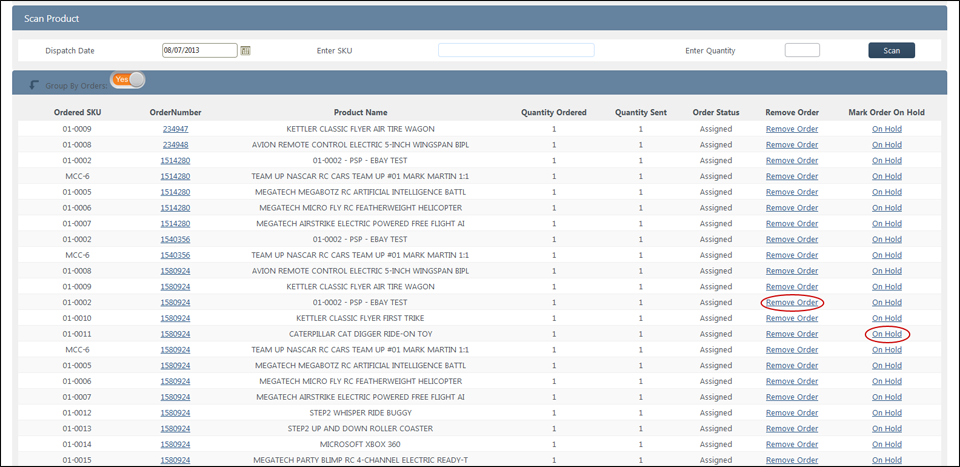The height and width of the screenshot is (467, 960).
Task: Open order number 234947
Action: pos(175,129)
